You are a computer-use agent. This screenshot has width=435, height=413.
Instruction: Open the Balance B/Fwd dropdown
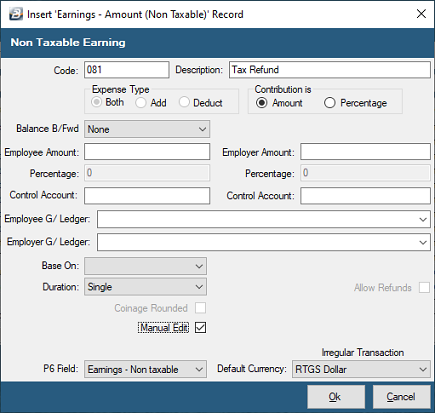coord(147,129)
